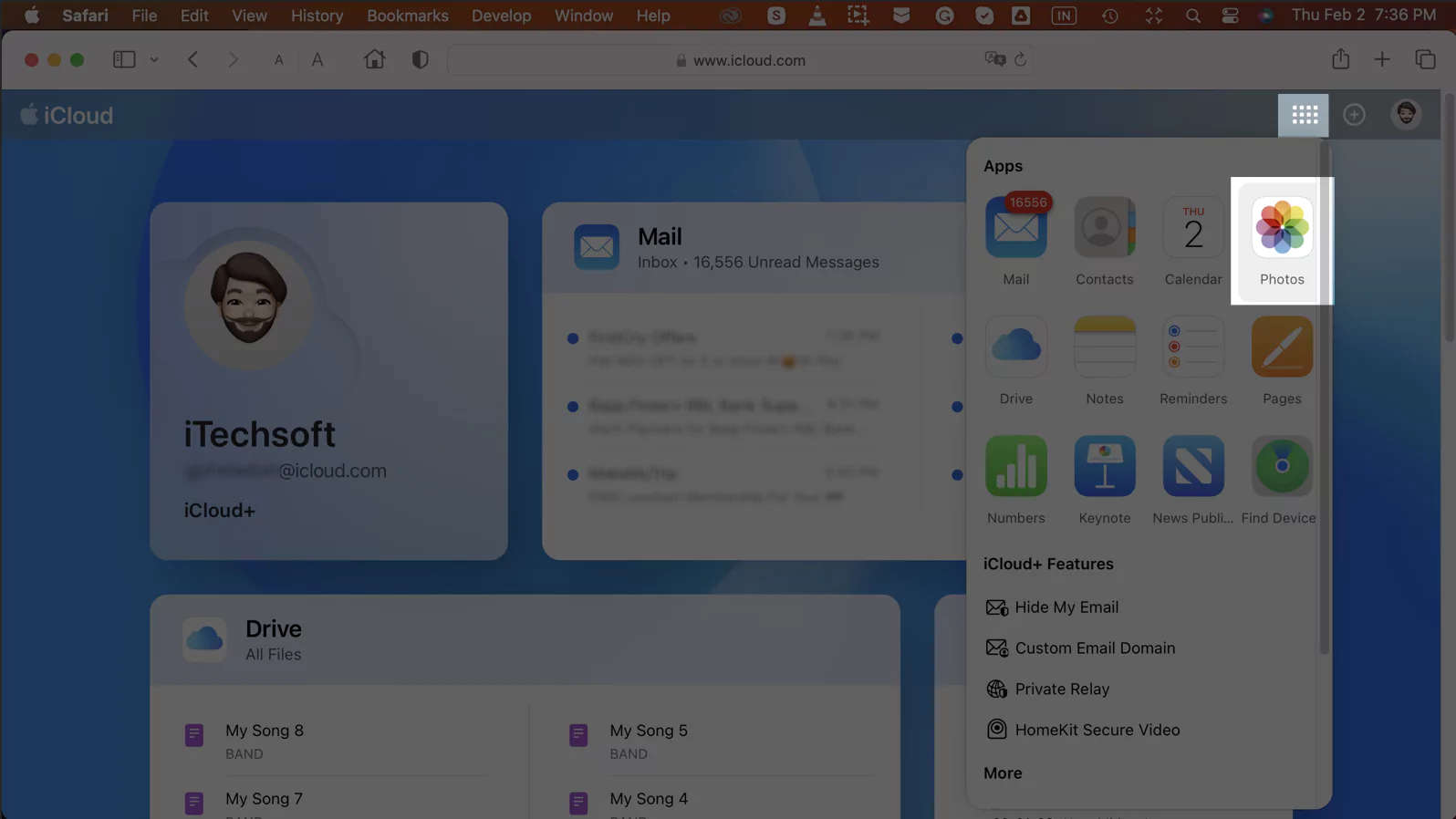
Task: Open the privacy report shield icon
Action: (x=420, y=59)
